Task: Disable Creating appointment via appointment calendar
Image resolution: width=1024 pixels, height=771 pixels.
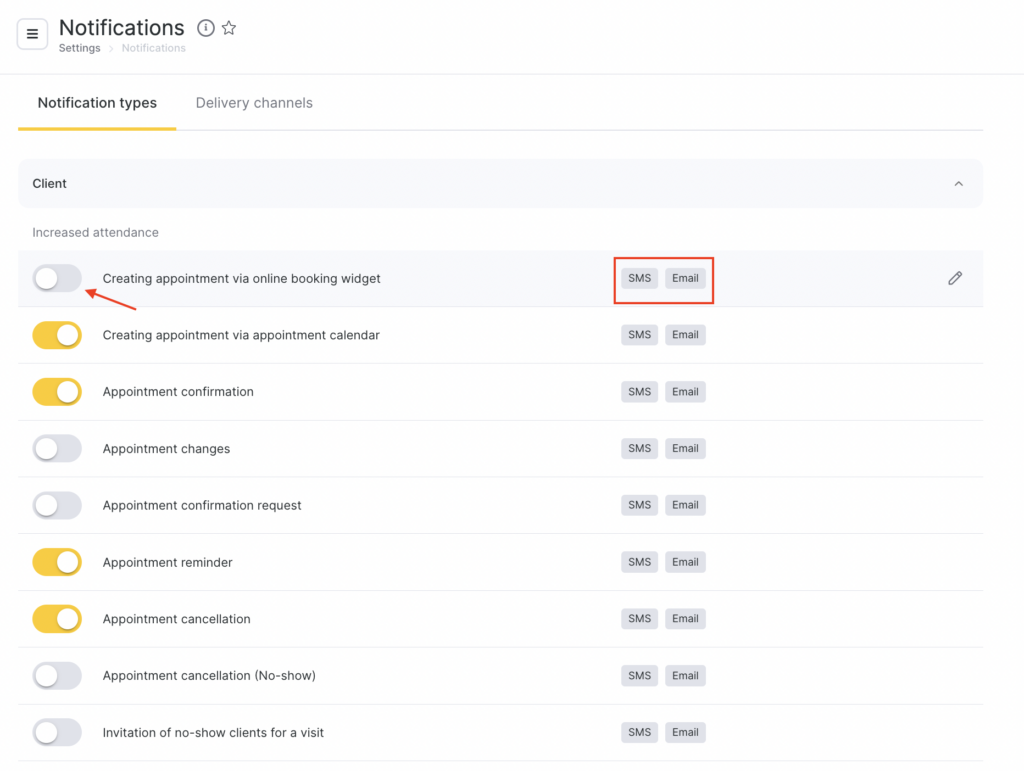Action: [57, 335]
